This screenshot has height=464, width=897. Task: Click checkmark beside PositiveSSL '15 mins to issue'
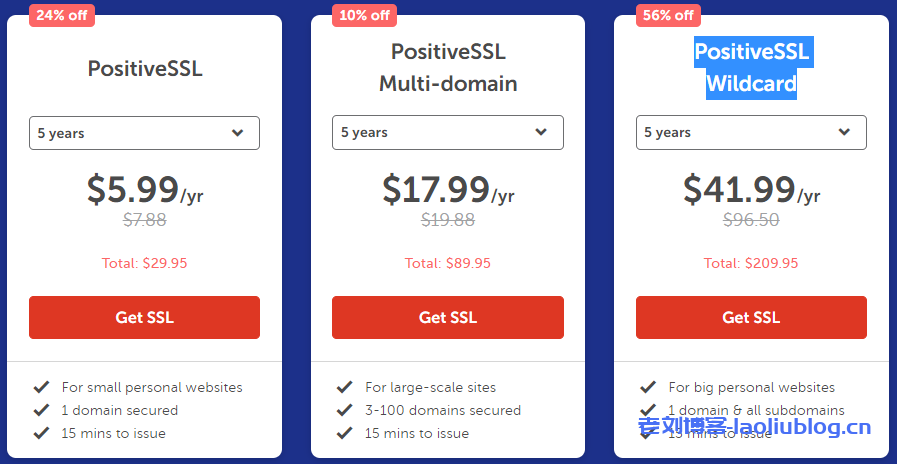click(41, 433)
